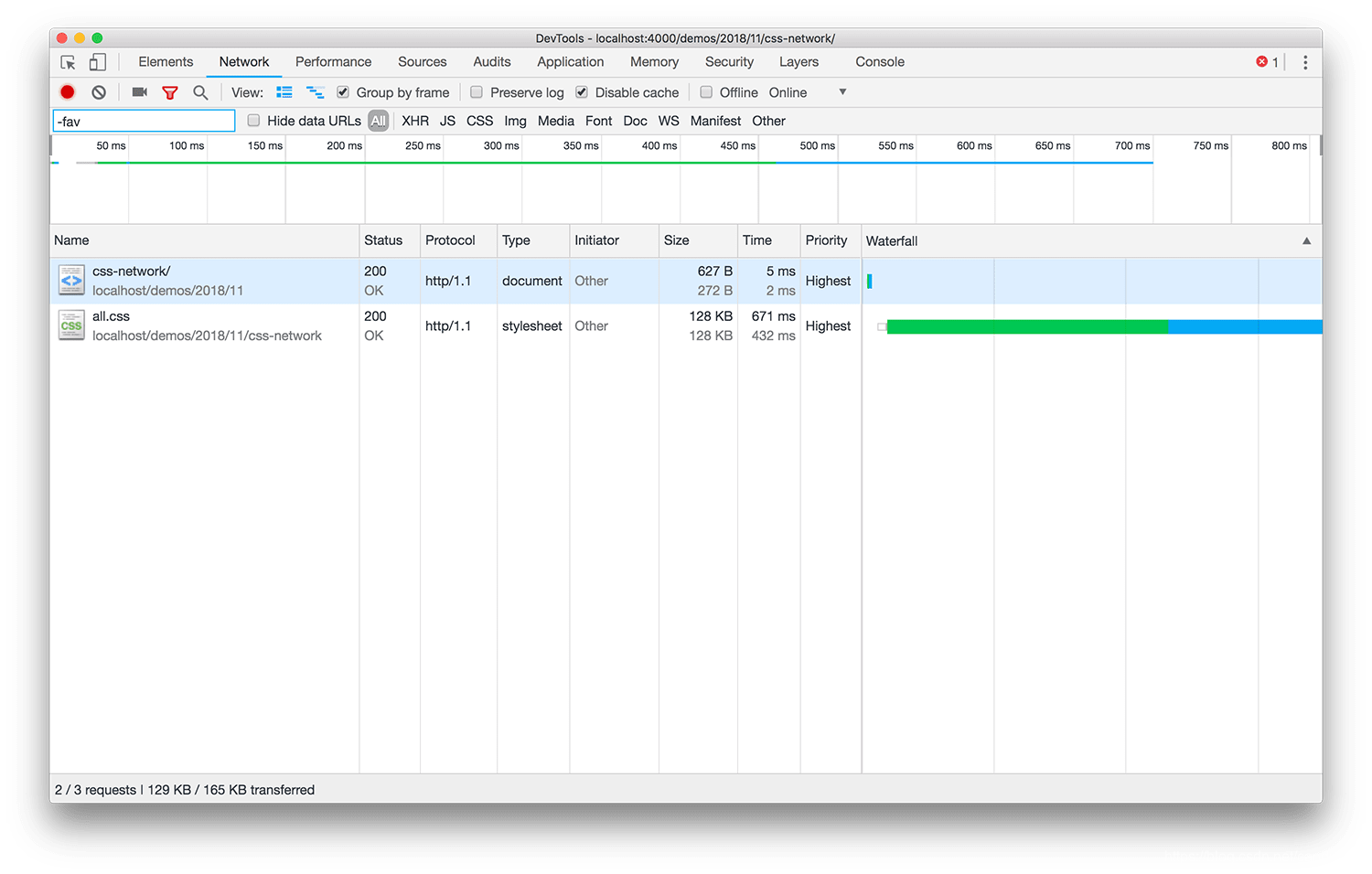
Task: Filter requests by XHR
Action: (415, 121)
